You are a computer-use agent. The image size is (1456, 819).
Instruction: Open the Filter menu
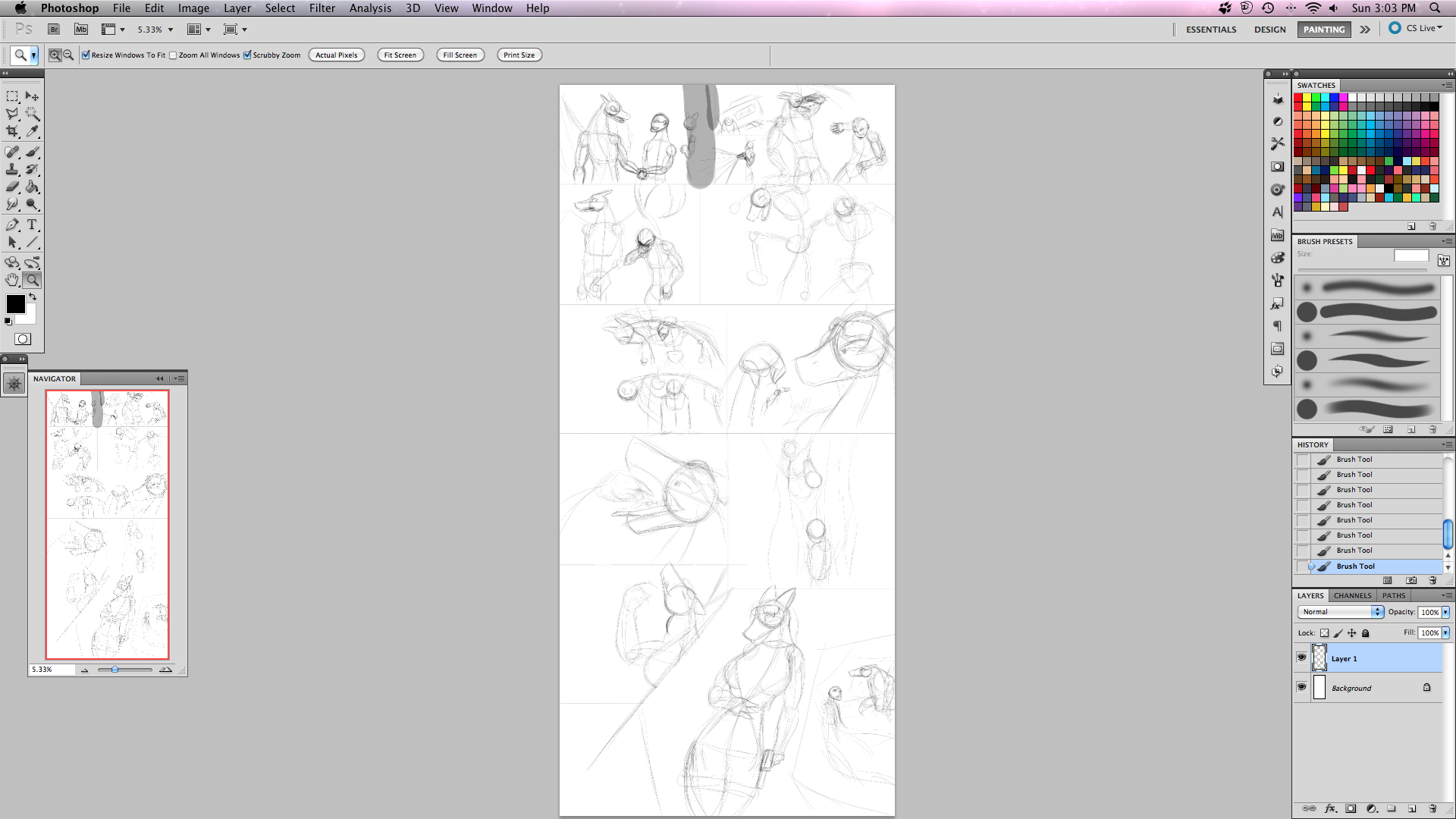click(x=322, y=8)
